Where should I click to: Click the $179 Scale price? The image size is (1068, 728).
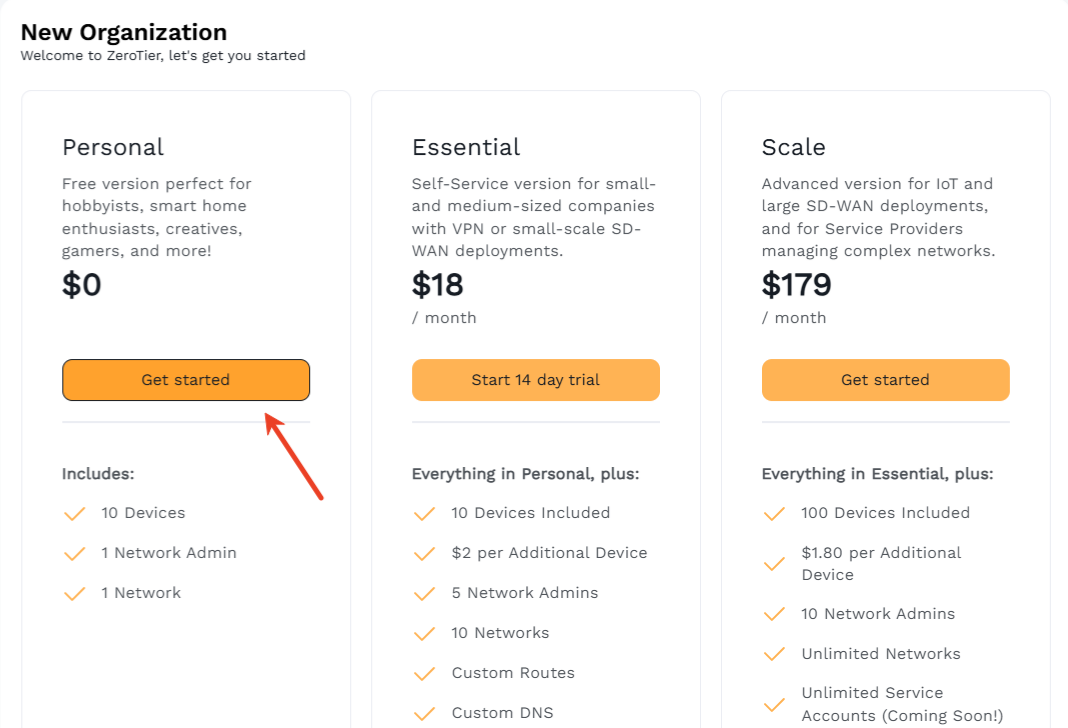point(797,286)
